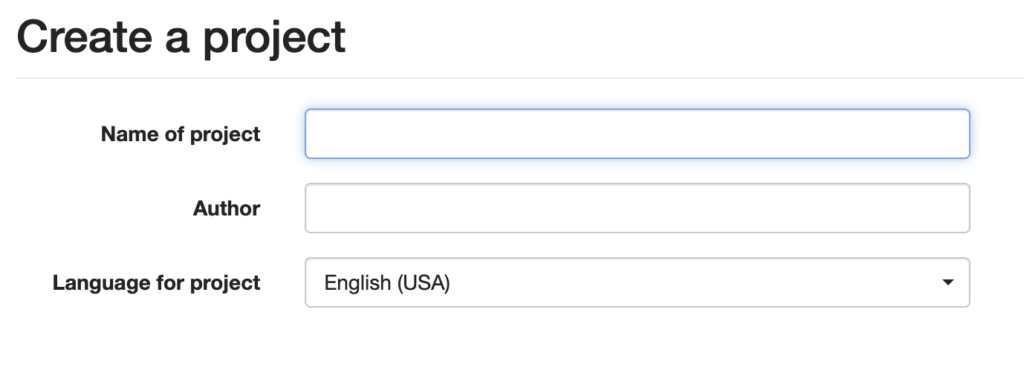This screenshot has height=376, width=1024.
Task: Click inside the blue-outlined input field
Action: click(637, 134)
